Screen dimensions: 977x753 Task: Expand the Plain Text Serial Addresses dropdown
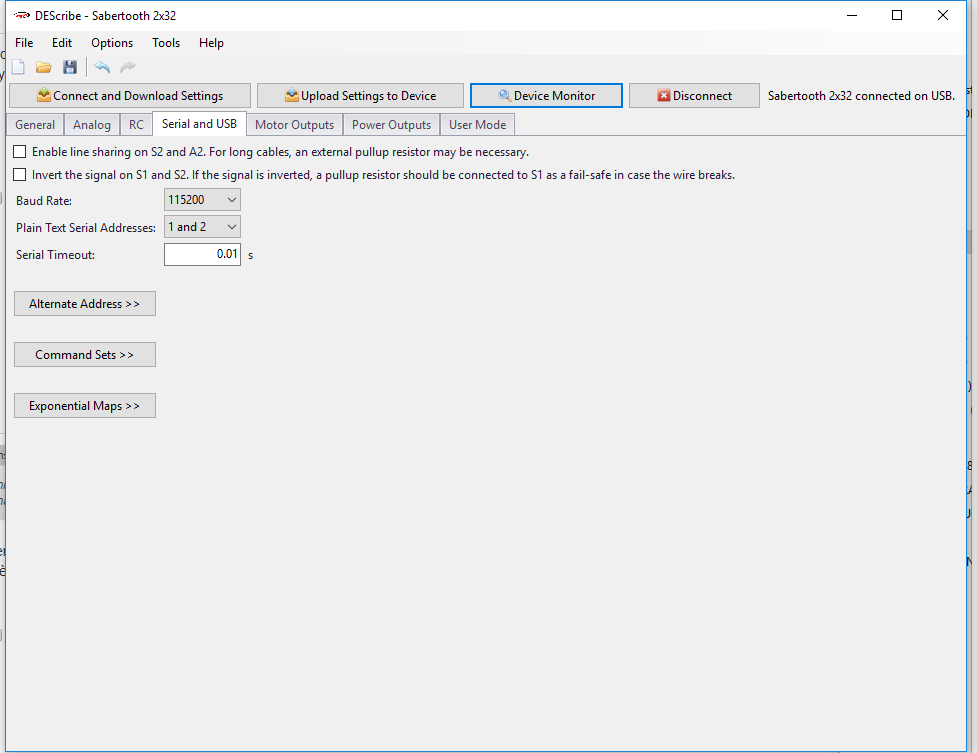click(203, 227)
